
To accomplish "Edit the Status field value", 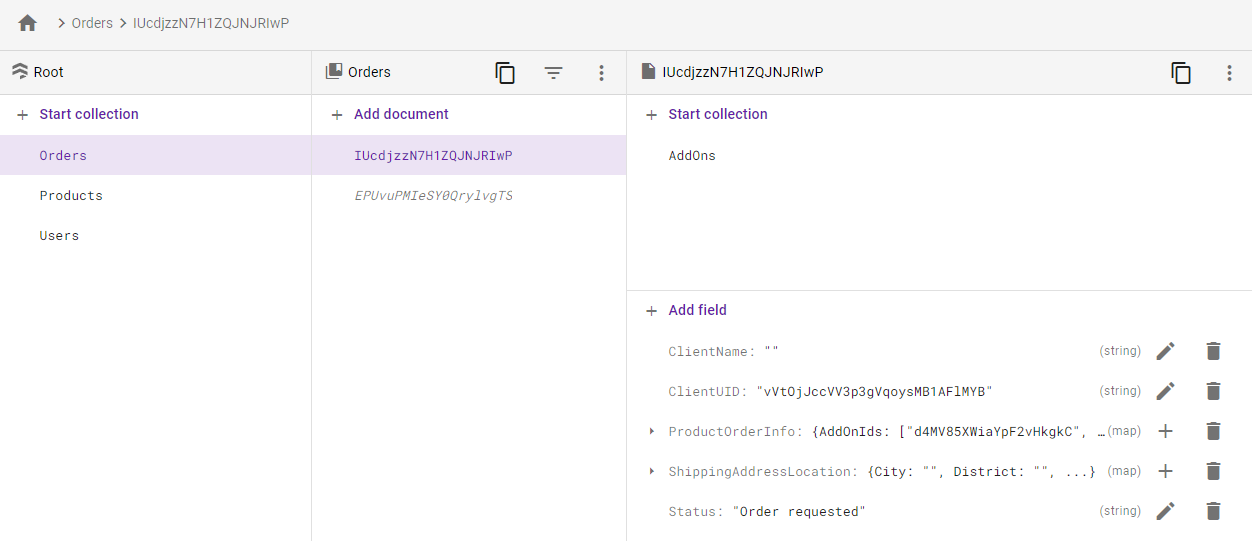I will (1165, 511).
